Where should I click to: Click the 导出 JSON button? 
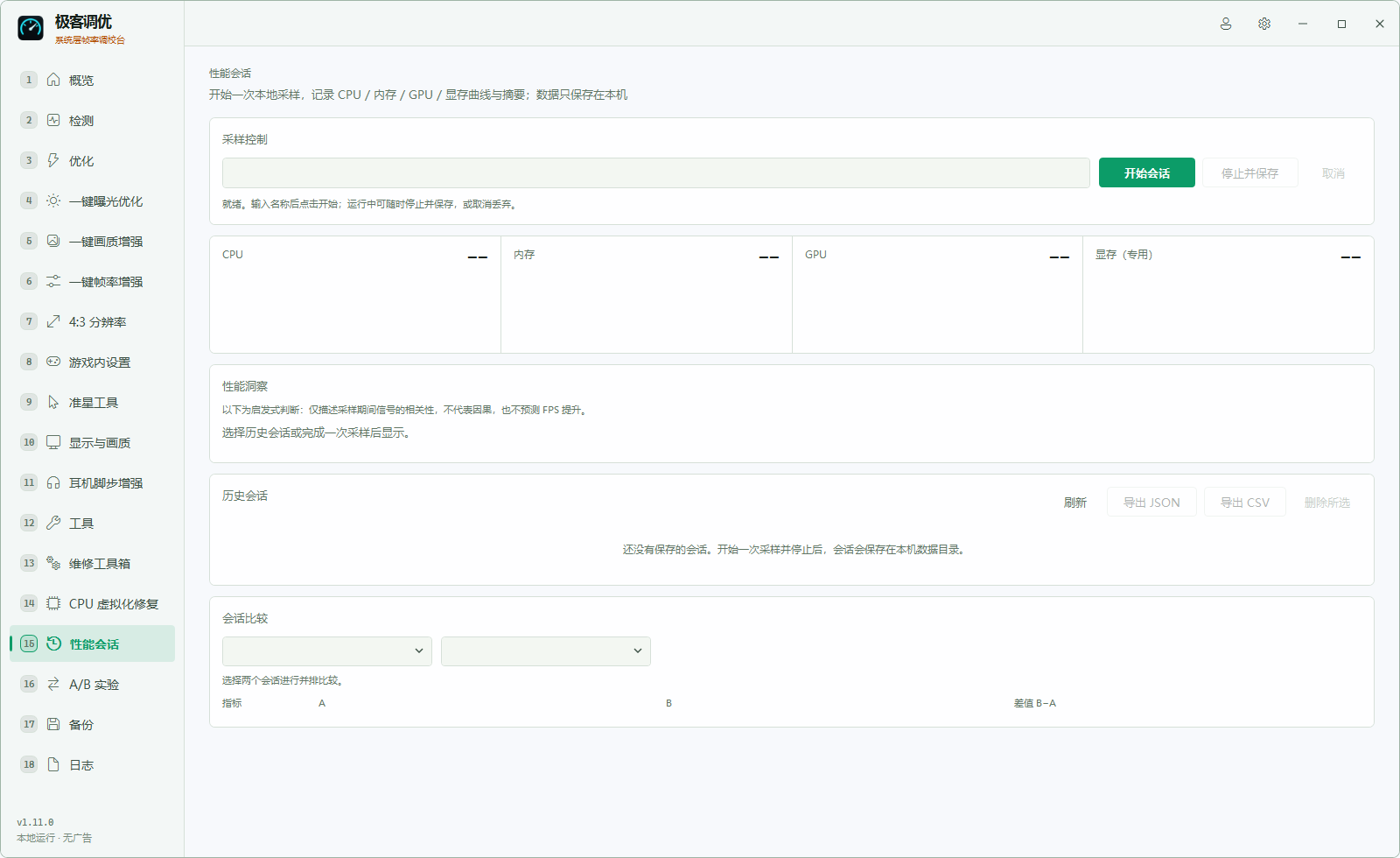point(1151,503)
